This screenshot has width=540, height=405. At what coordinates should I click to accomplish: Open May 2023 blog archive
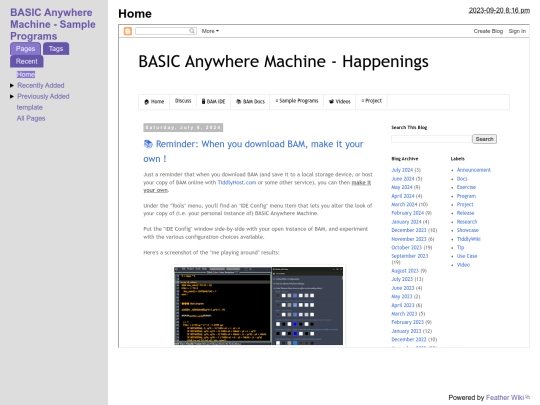pos(402,297)
